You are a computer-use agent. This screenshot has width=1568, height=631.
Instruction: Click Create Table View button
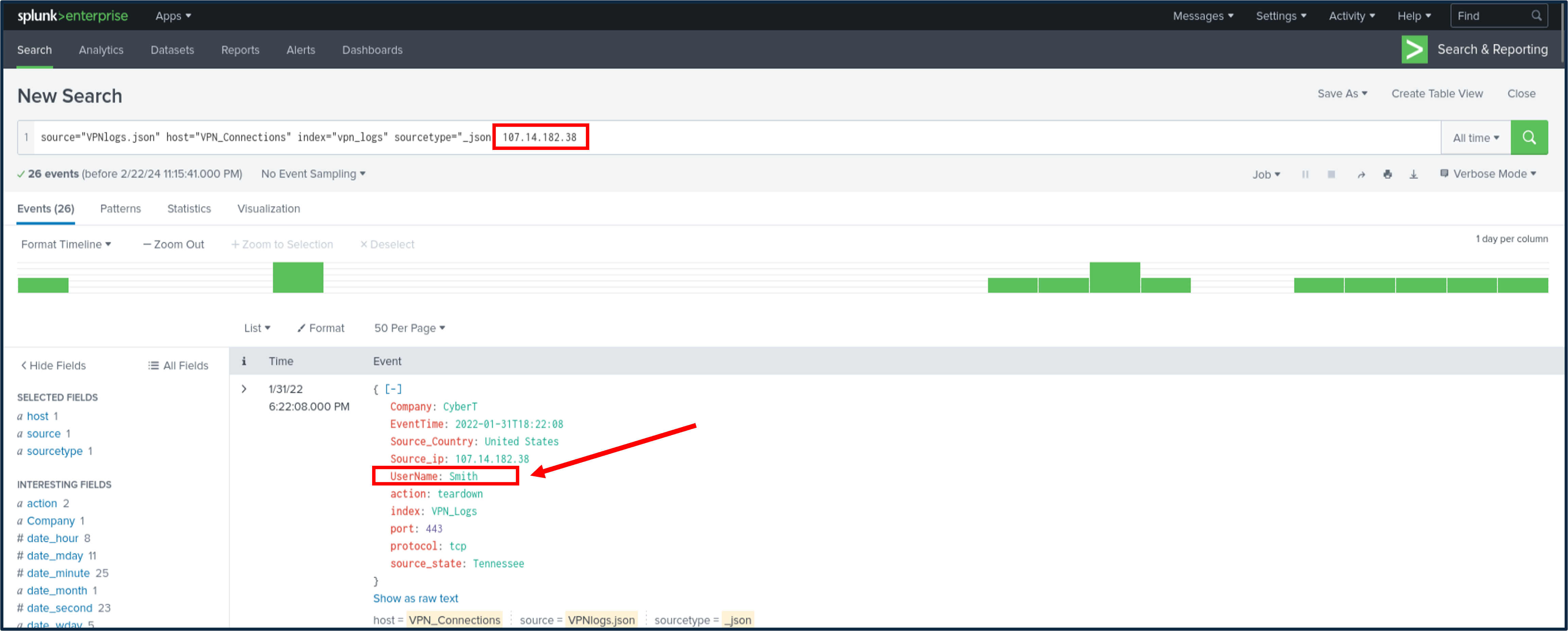1436,94
